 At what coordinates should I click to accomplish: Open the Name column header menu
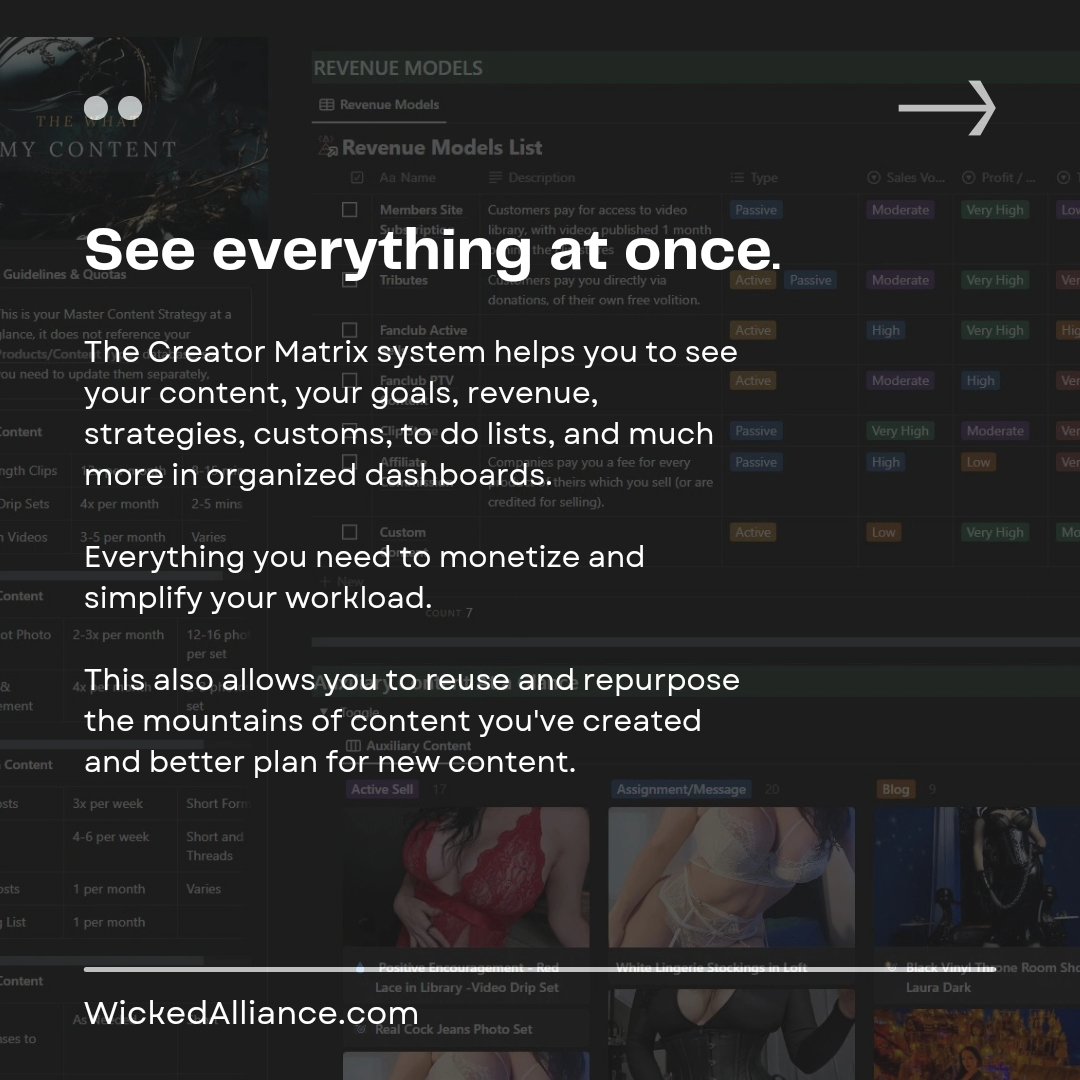408,178
